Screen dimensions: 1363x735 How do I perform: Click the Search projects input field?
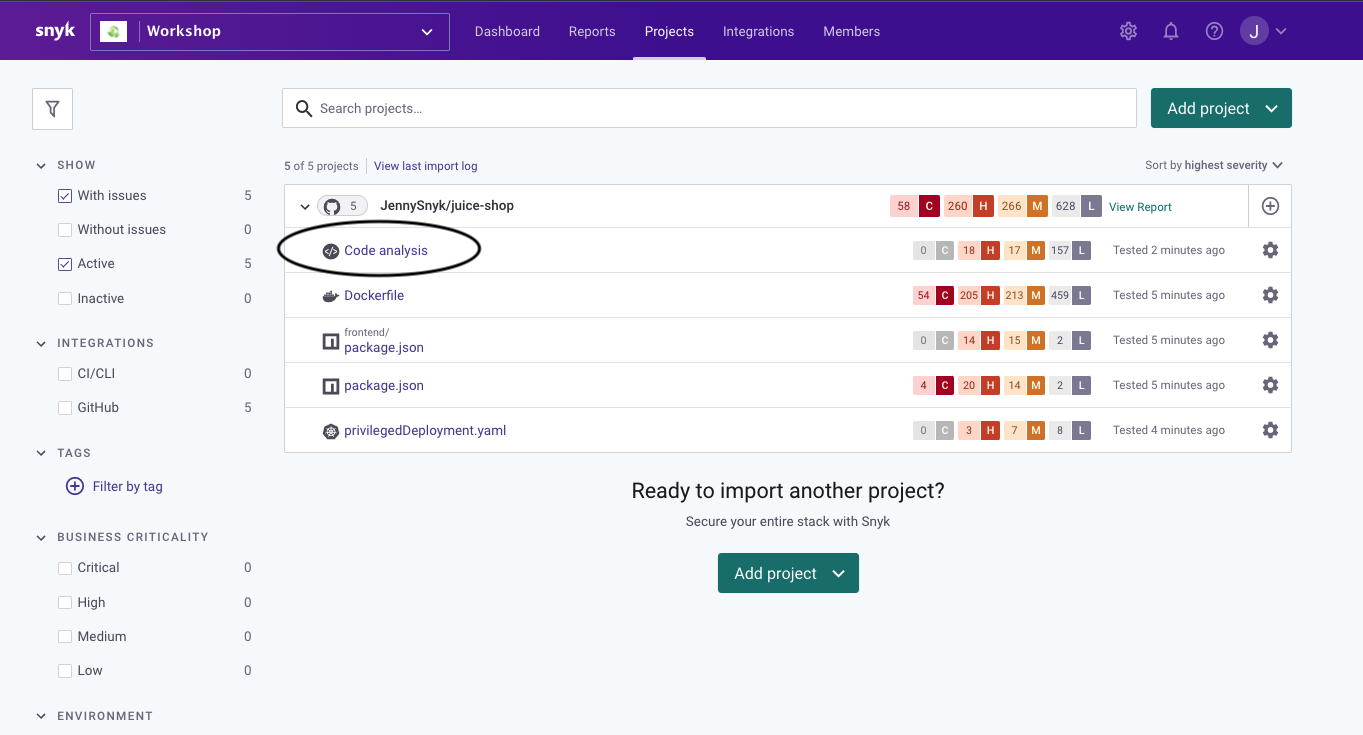[x=709, y=108]
